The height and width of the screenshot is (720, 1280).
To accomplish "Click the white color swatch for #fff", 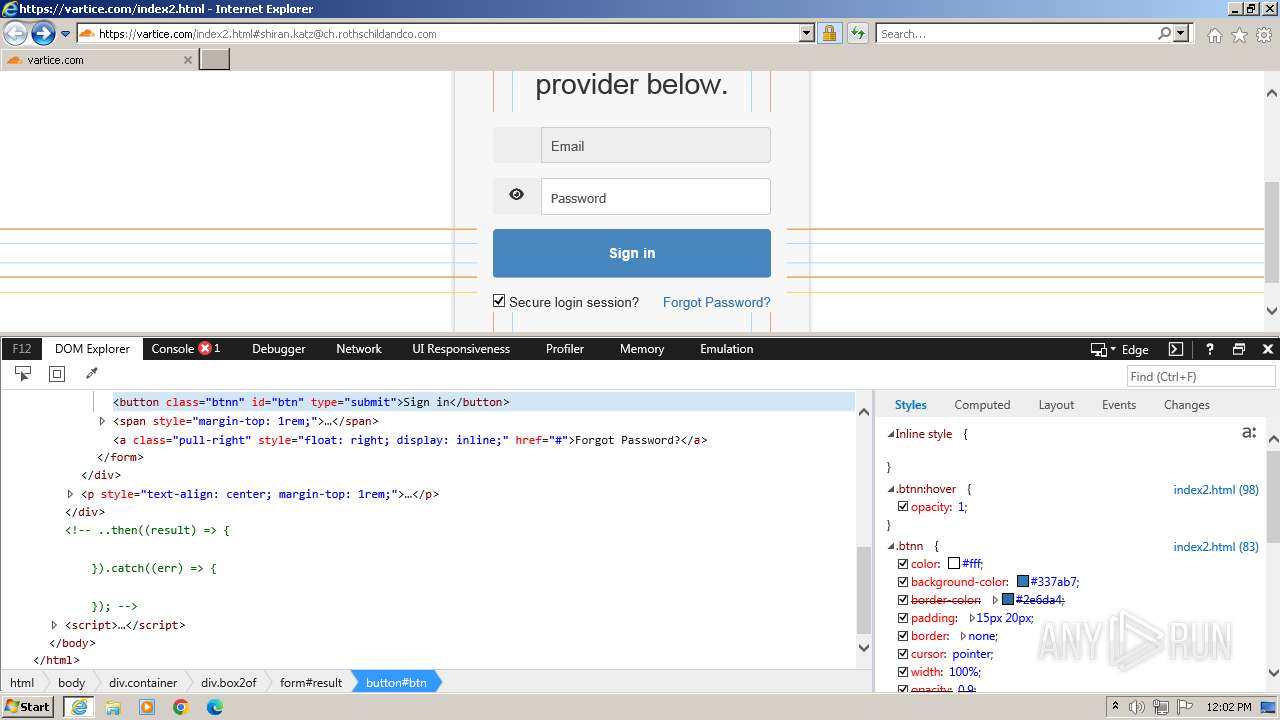I will pyautogui.click(x=954, y=564).
